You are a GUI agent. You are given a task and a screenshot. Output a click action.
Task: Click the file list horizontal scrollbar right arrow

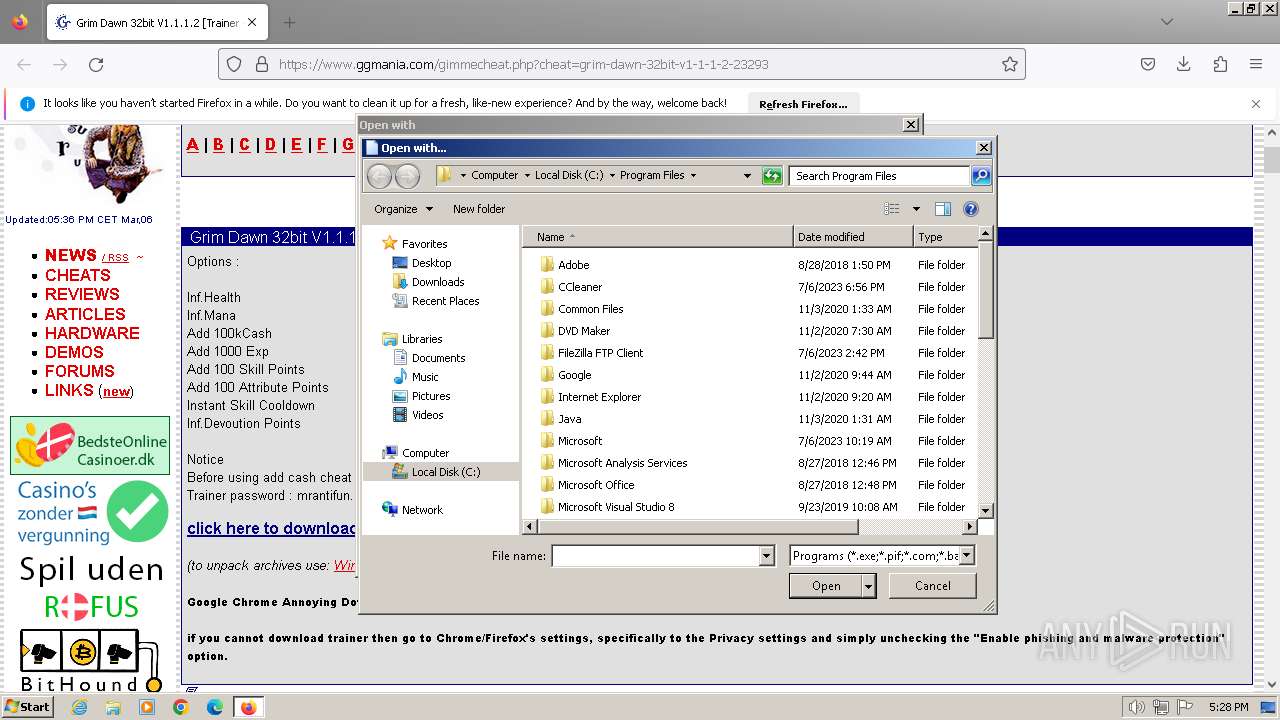(x=969, y=526)
